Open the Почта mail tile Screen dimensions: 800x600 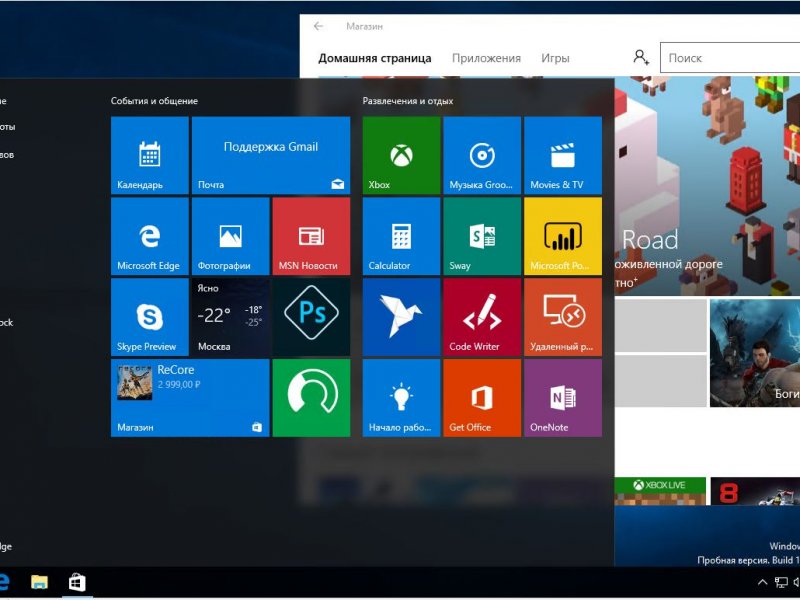[271, 156]
